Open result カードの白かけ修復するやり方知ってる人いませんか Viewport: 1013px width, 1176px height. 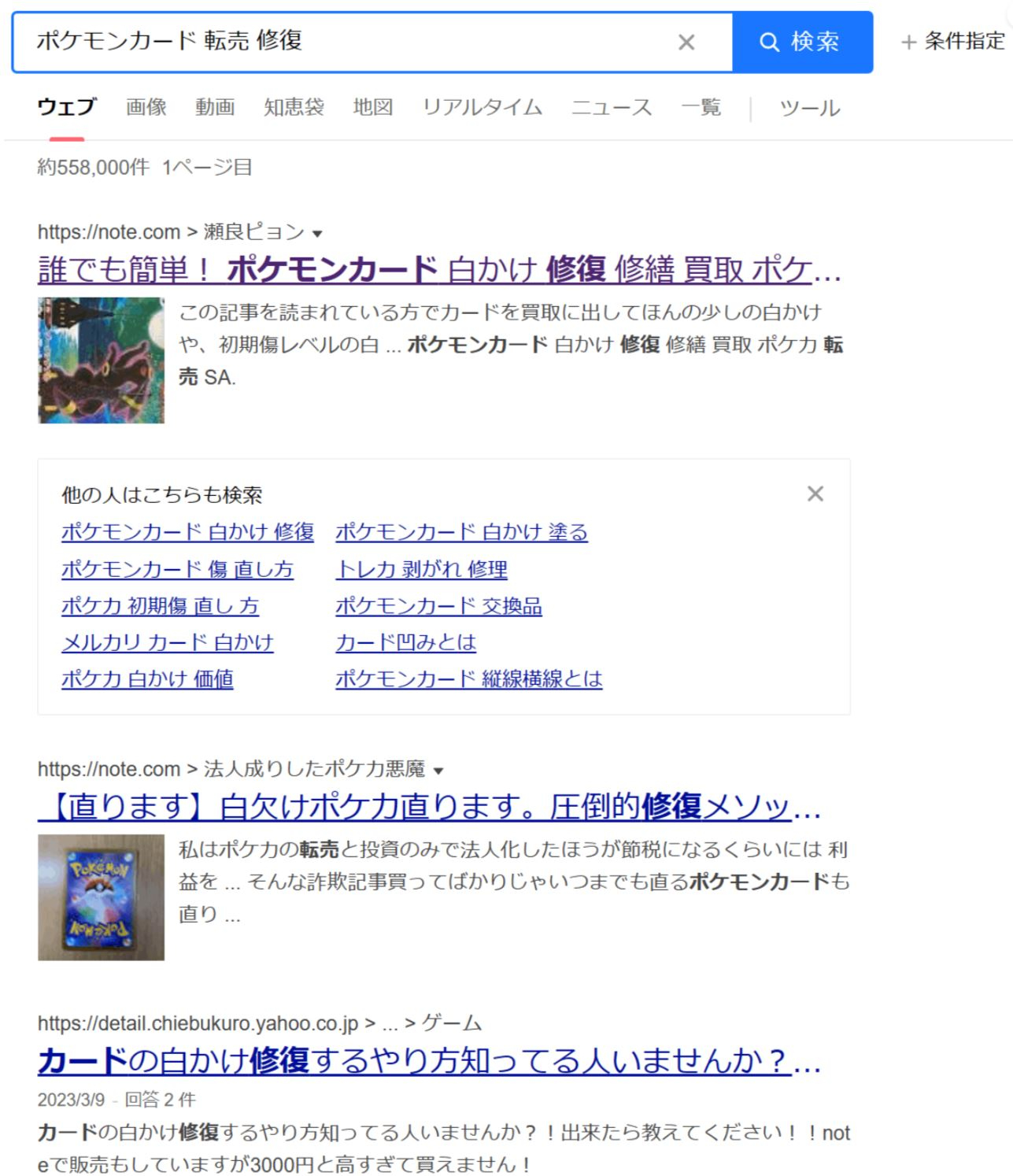pyautogui.click(x=429, y=1061)
